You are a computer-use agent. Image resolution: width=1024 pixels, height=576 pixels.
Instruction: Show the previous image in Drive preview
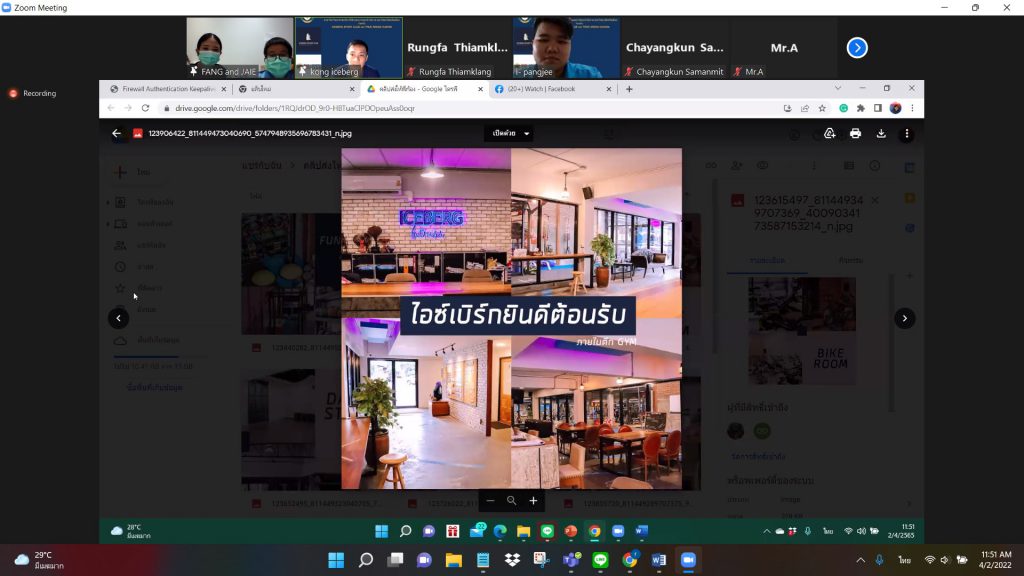[x=118, y=318]
